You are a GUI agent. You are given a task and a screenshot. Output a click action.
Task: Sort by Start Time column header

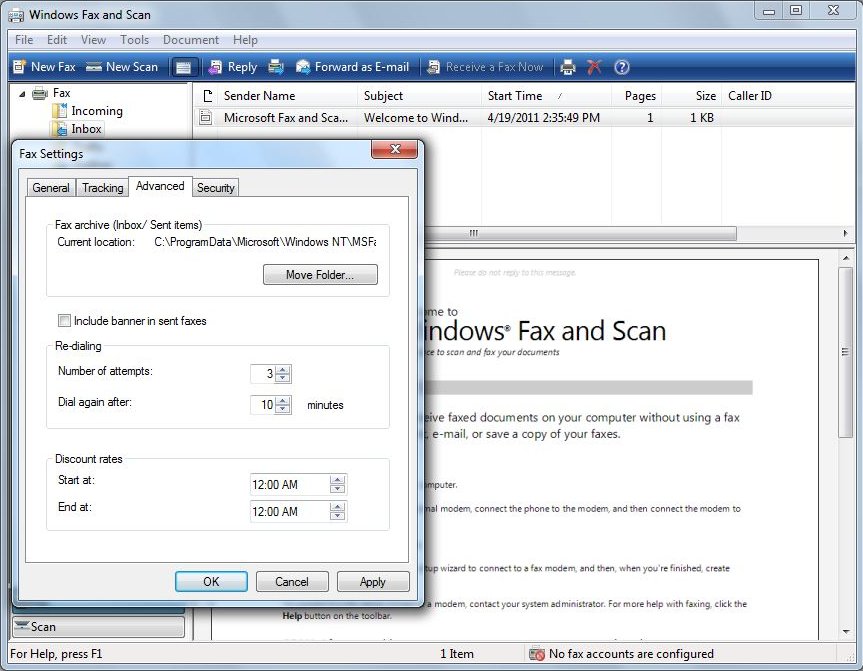(x=547, y=96)
